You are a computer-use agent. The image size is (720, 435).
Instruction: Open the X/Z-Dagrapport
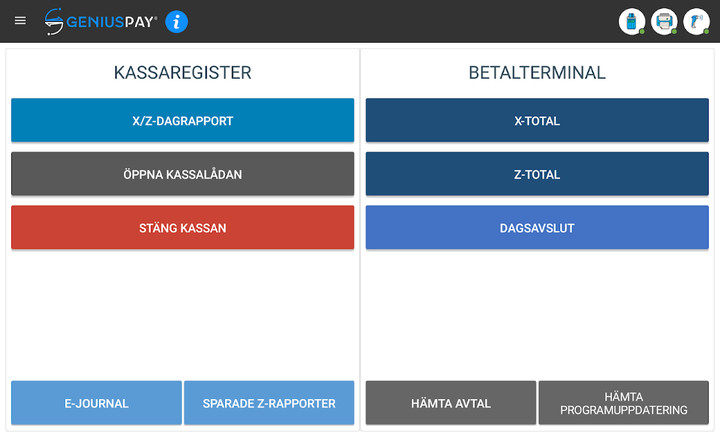182,121
